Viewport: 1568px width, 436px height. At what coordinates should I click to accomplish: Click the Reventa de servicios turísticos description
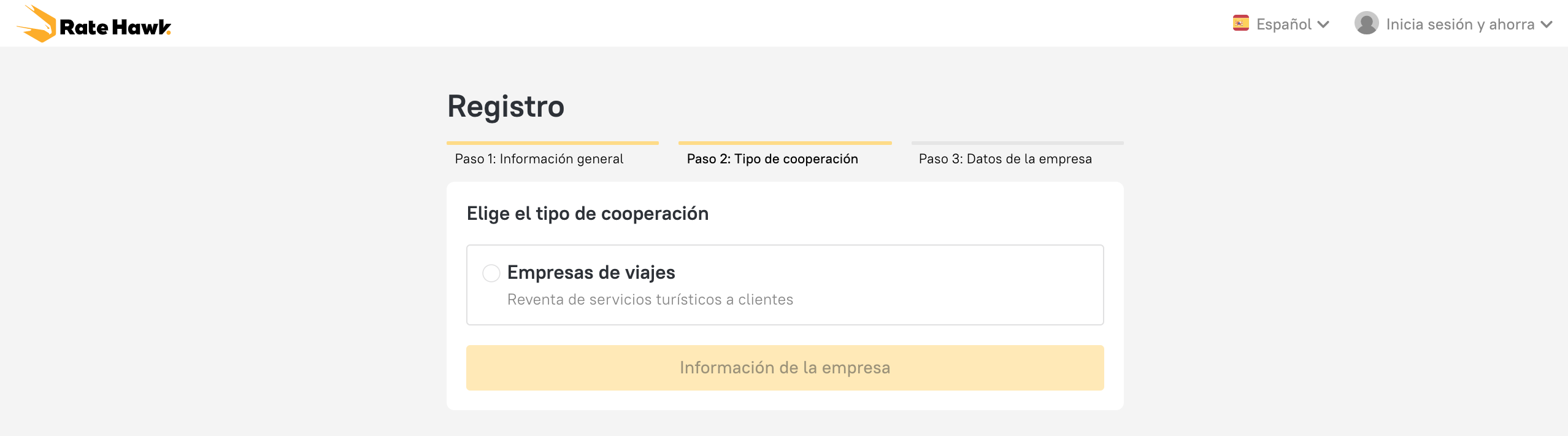coord(650,300)
